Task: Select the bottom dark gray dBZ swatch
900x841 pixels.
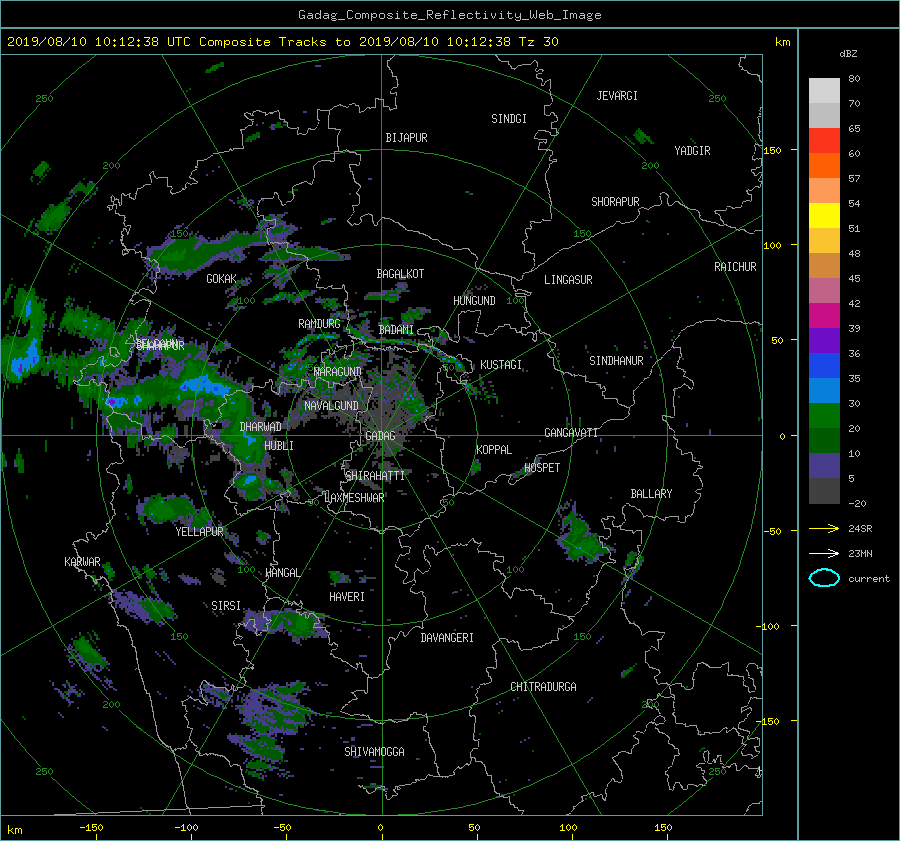Action: pyautogui.click(x=824, y=491)
